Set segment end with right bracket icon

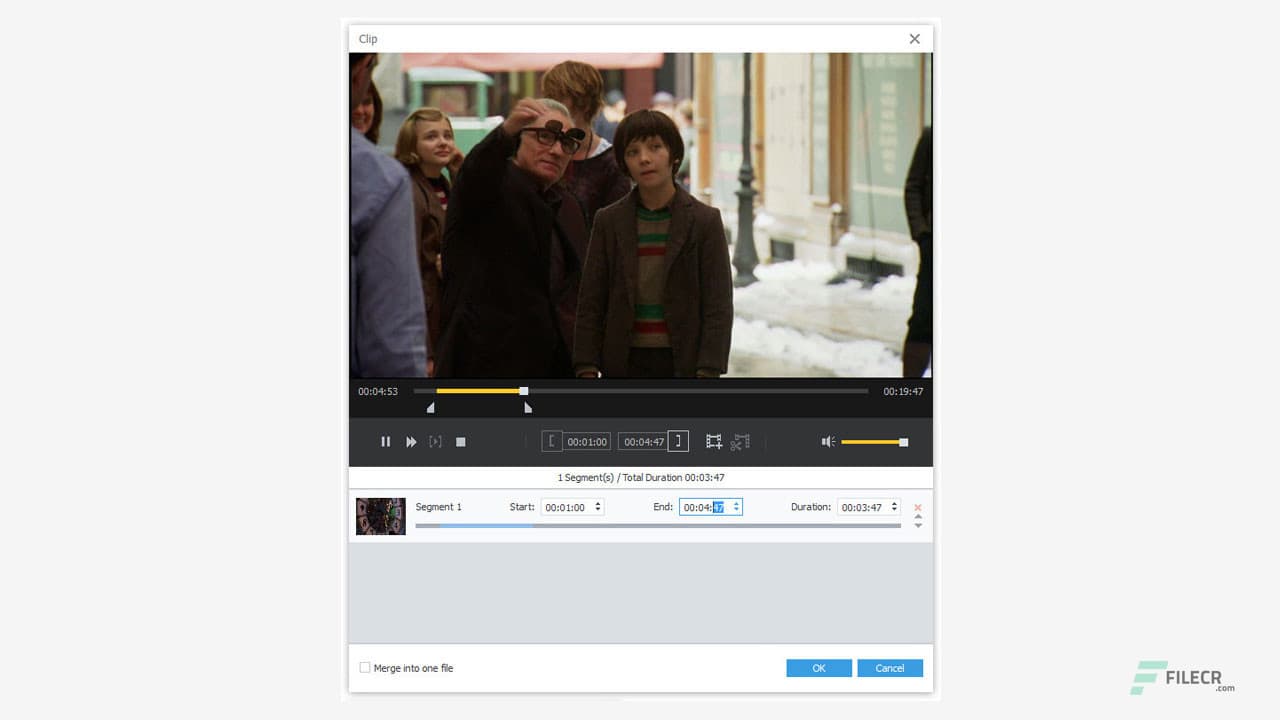[677, 440]
